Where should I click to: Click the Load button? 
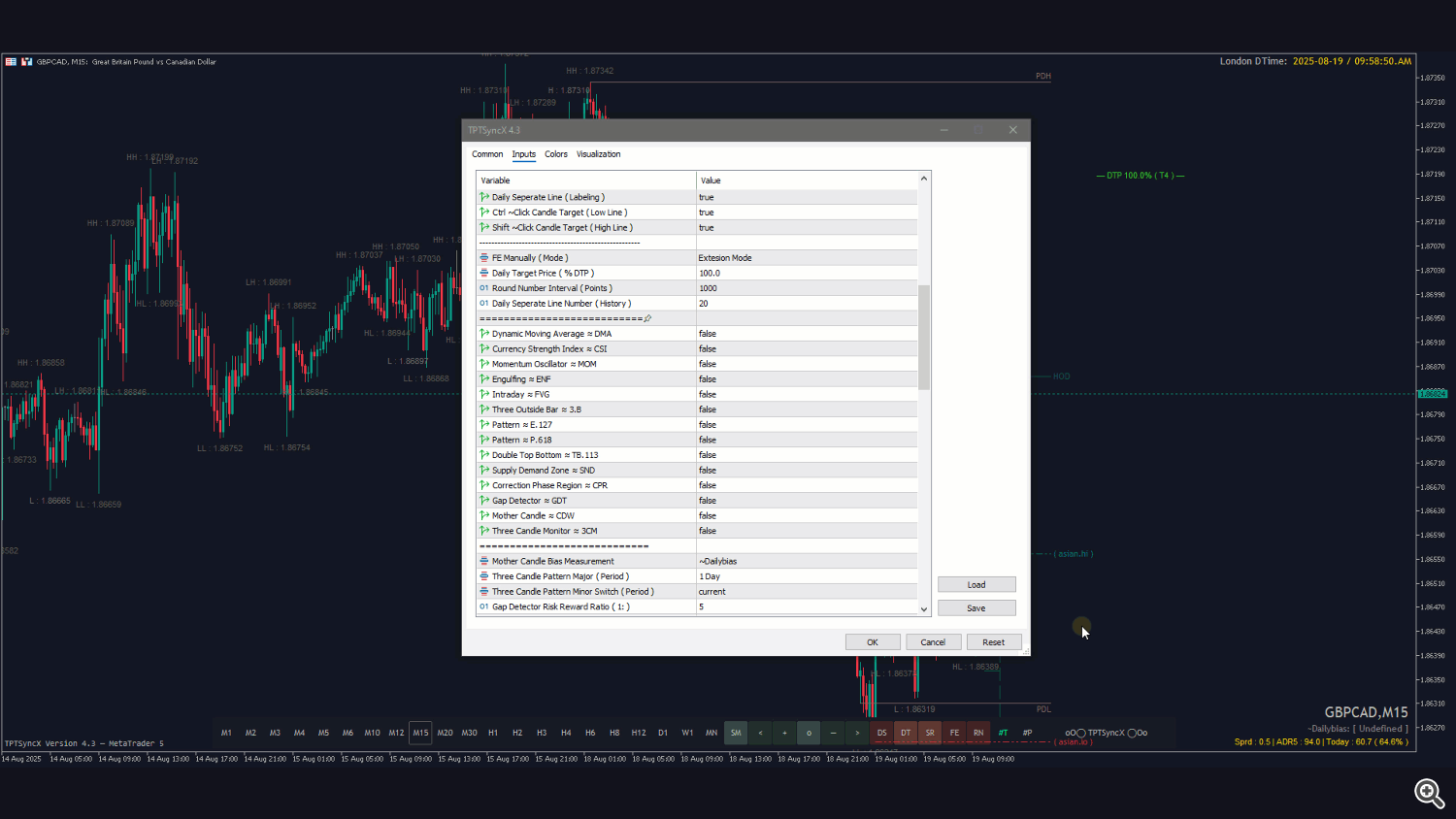(976, 584)
